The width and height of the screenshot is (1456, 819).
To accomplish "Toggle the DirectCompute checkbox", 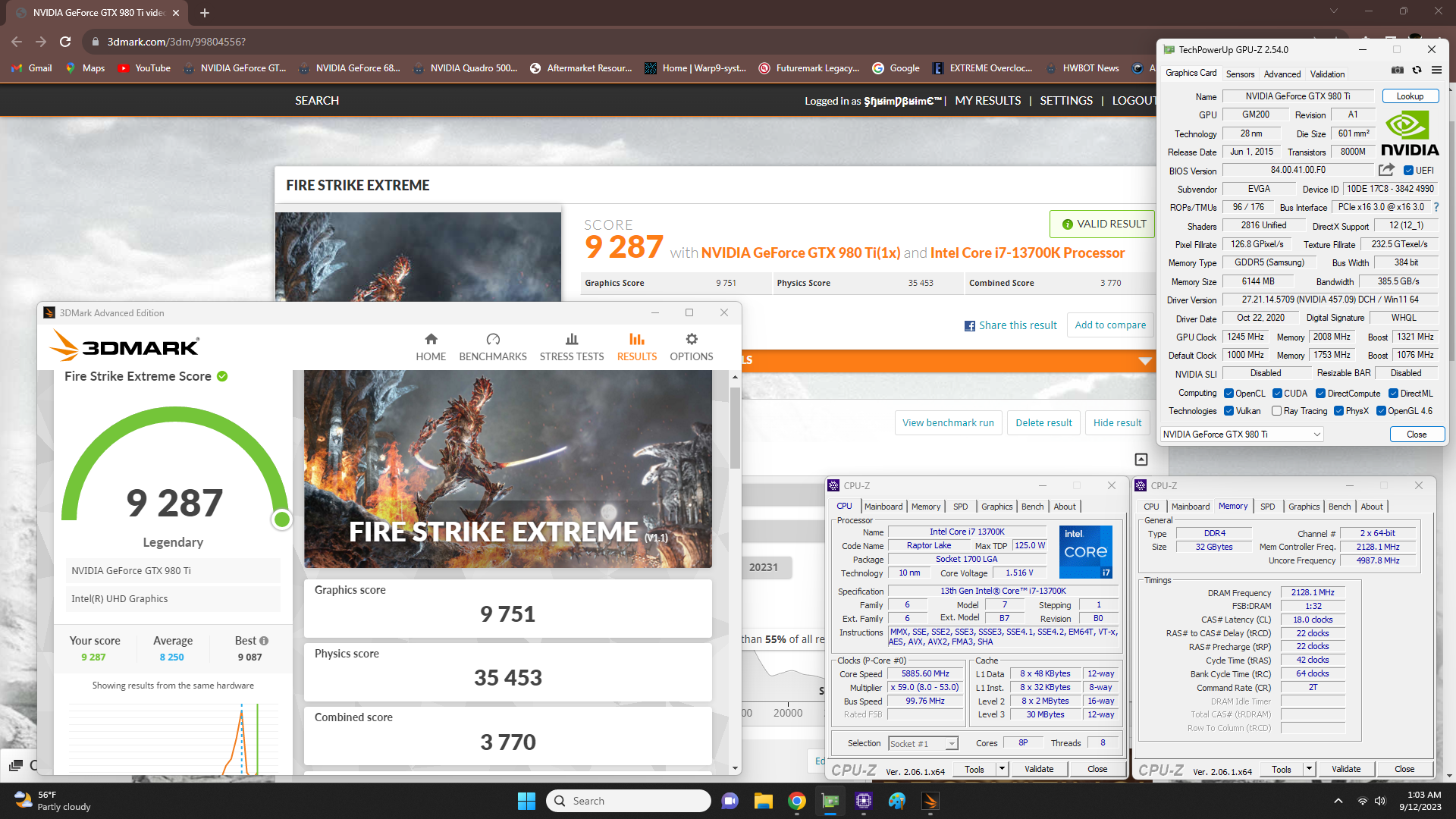I will (1320, 394).
